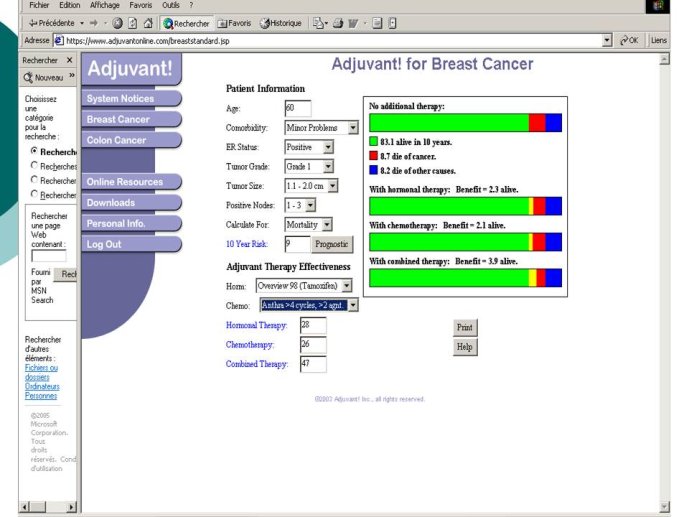Open the Ordinateurs link

42,386
